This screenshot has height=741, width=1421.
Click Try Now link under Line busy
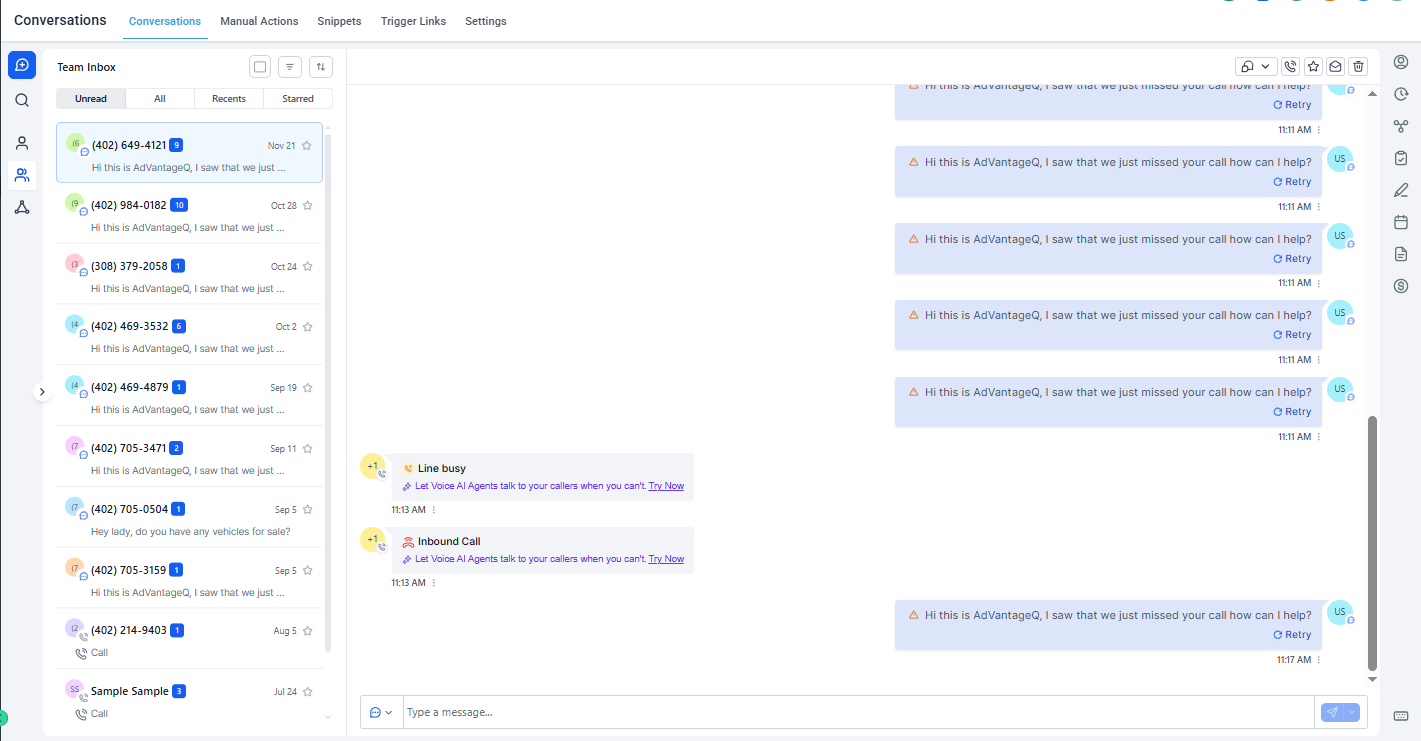pos(666,486)
